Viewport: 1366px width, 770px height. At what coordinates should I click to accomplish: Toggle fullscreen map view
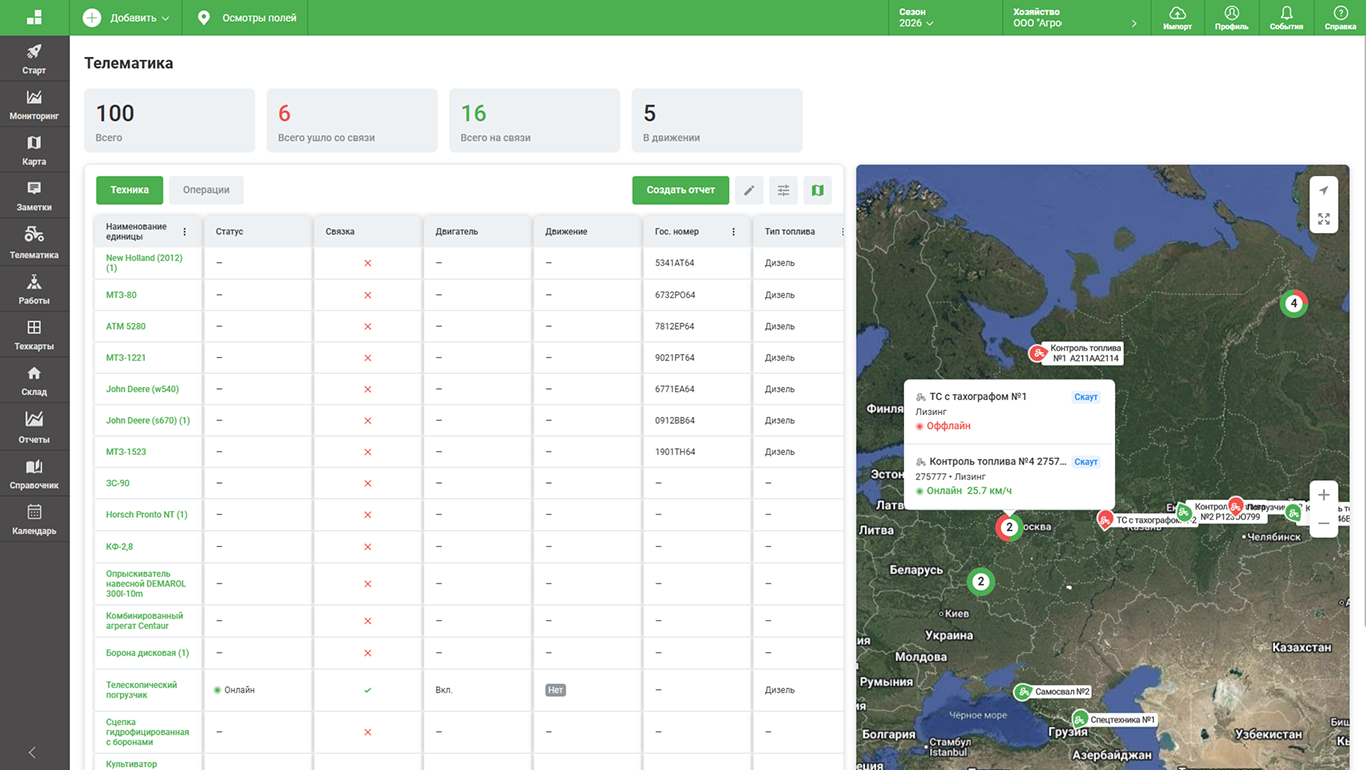coord(1323,219)
